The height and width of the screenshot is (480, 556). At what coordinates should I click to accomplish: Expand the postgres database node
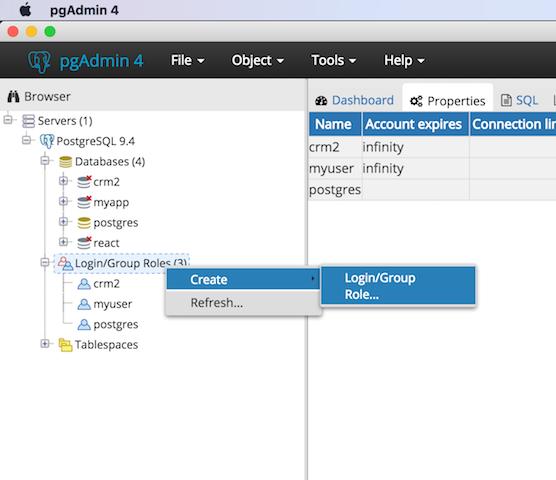pos(63,222)
